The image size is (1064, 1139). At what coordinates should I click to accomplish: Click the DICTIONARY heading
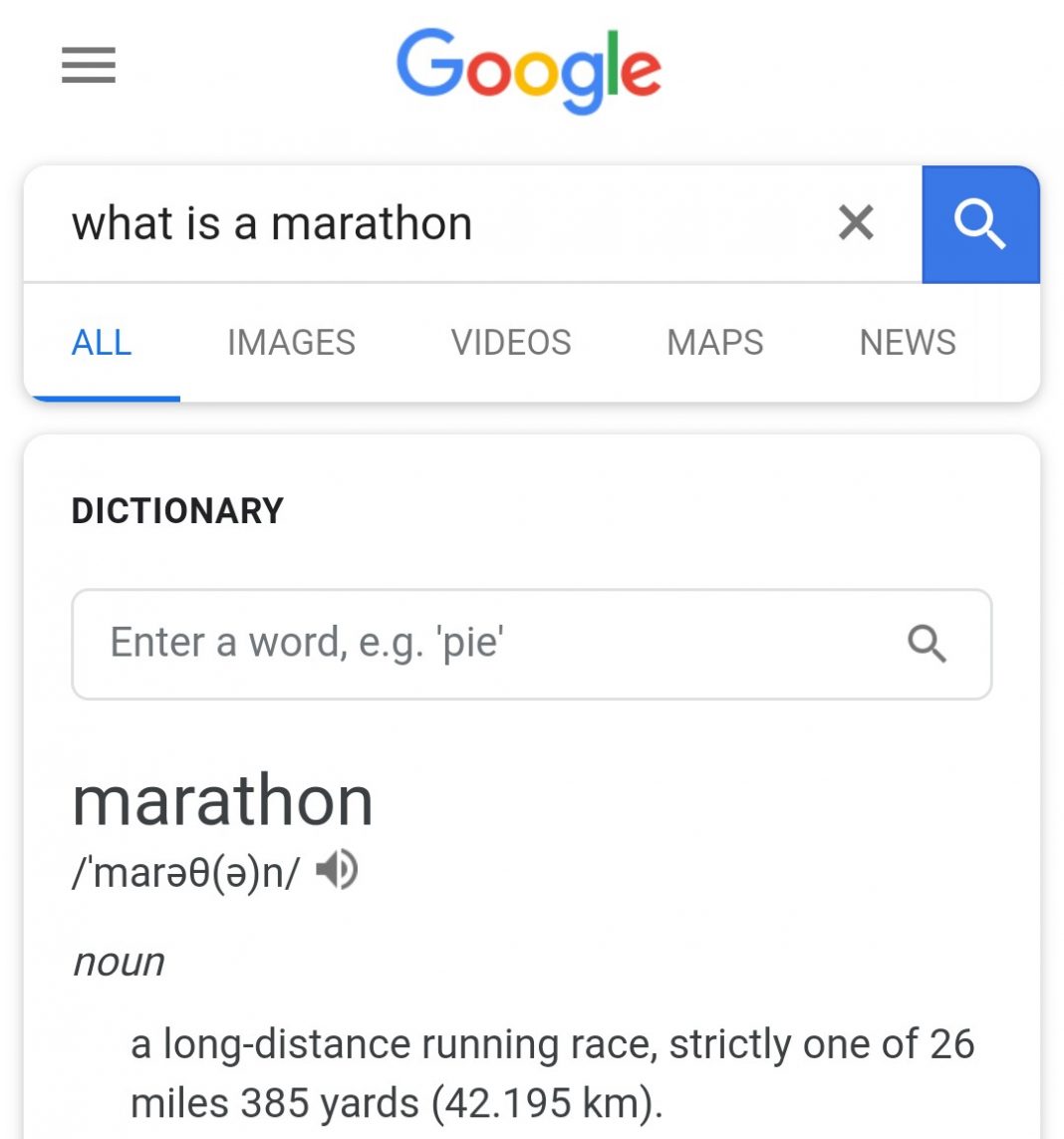click(x=178, y=511)
